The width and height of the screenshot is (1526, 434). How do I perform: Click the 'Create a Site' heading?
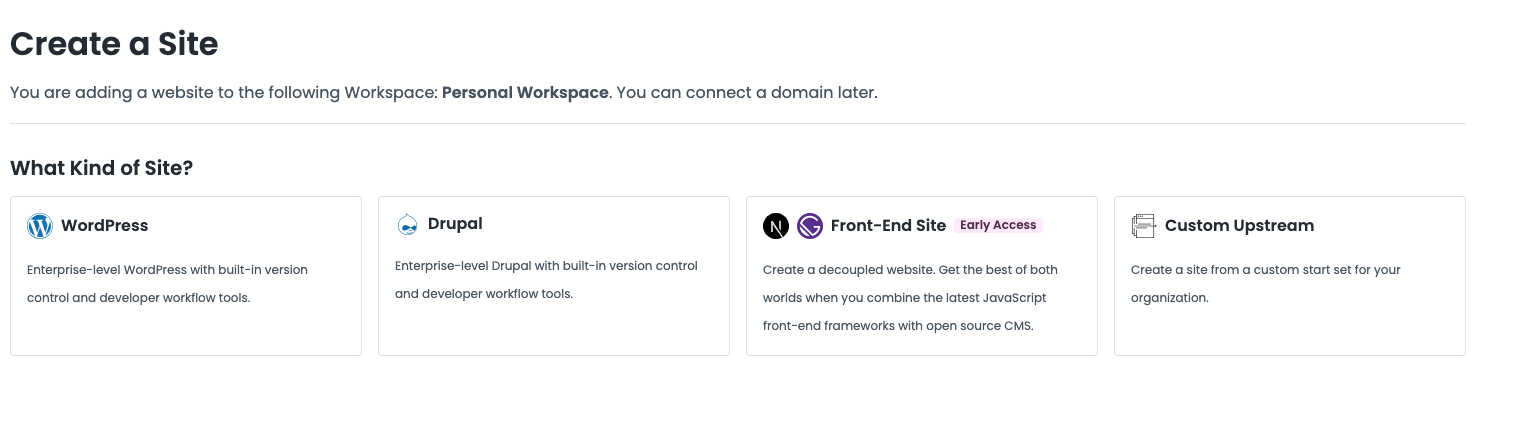point(114,44)
